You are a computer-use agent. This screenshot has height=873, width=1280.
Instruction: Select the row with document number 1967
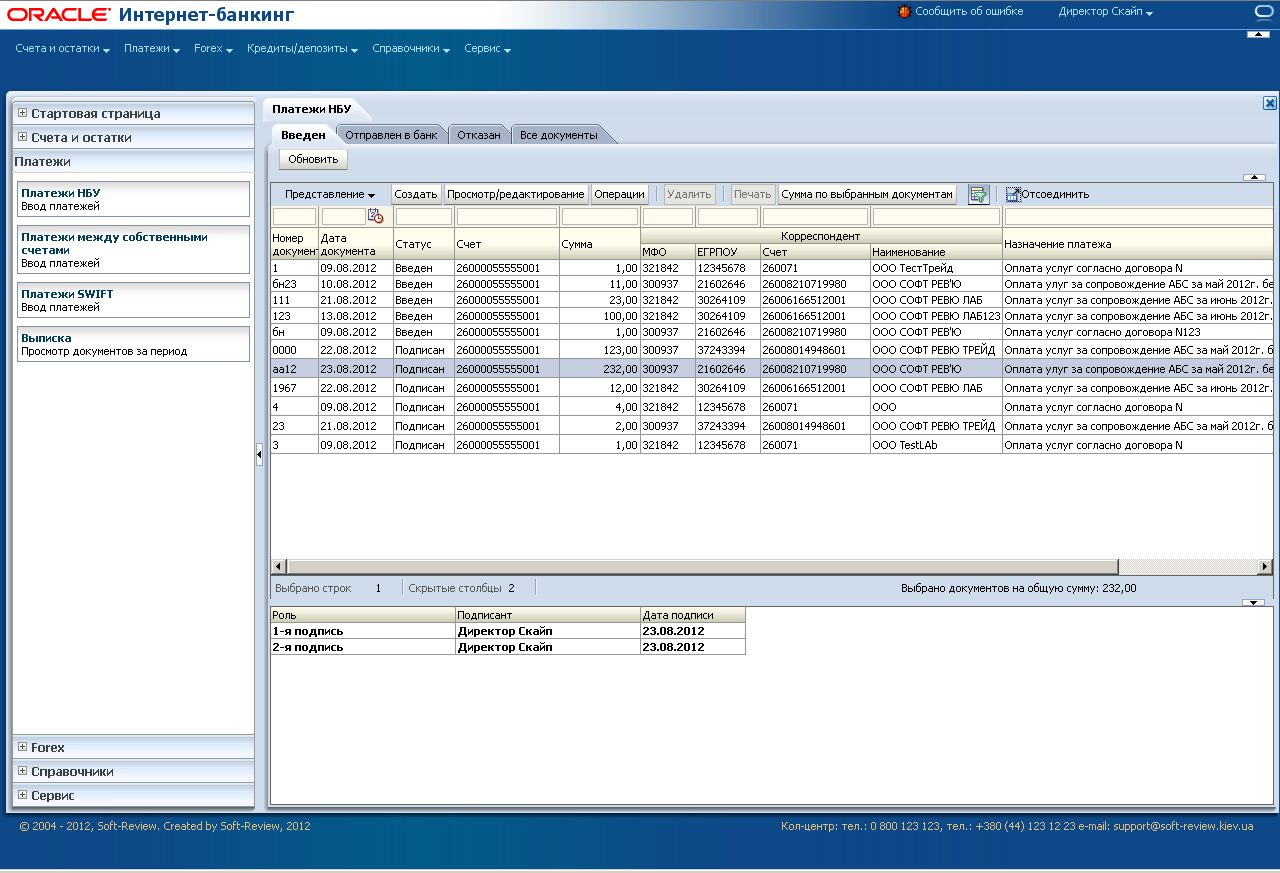pos(772,388)
